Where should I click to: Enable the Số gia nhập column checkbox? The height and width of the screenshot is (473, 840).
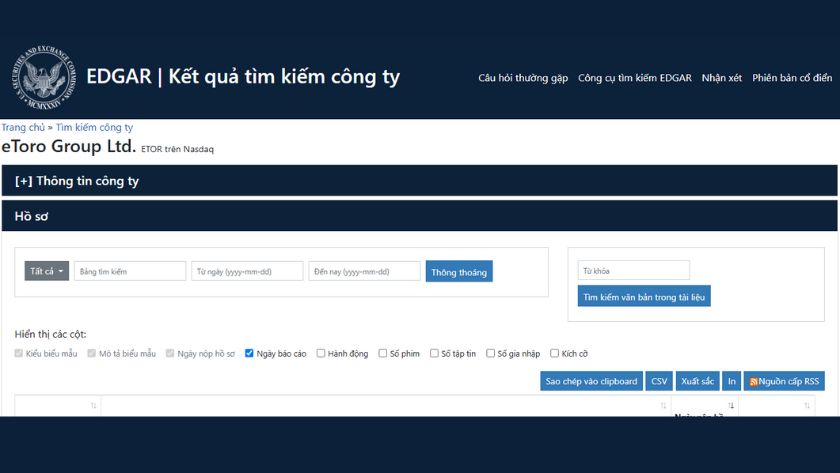click(490, 353)
